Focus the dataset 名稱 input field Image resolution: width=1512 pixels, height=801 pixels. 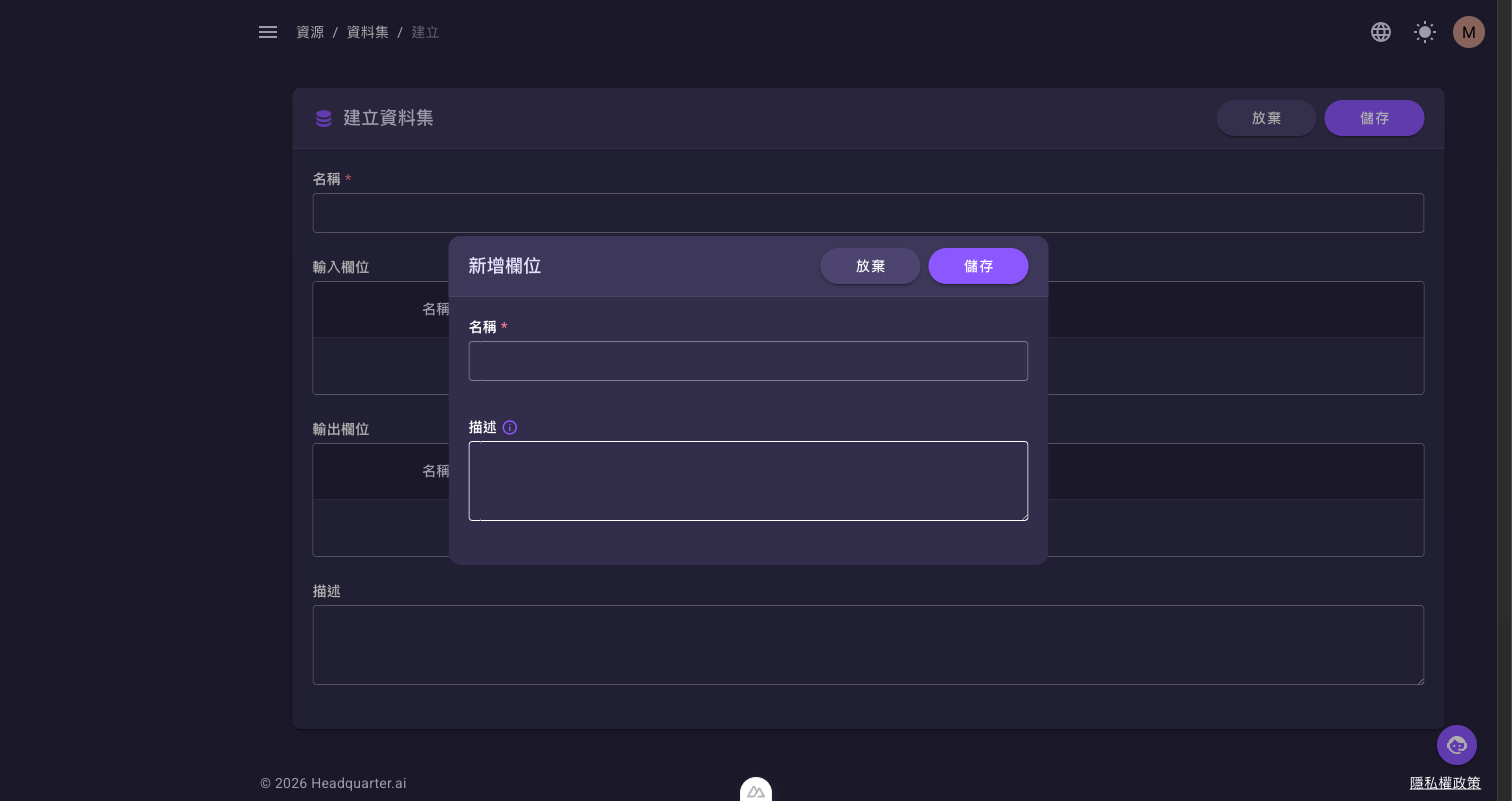868,213
